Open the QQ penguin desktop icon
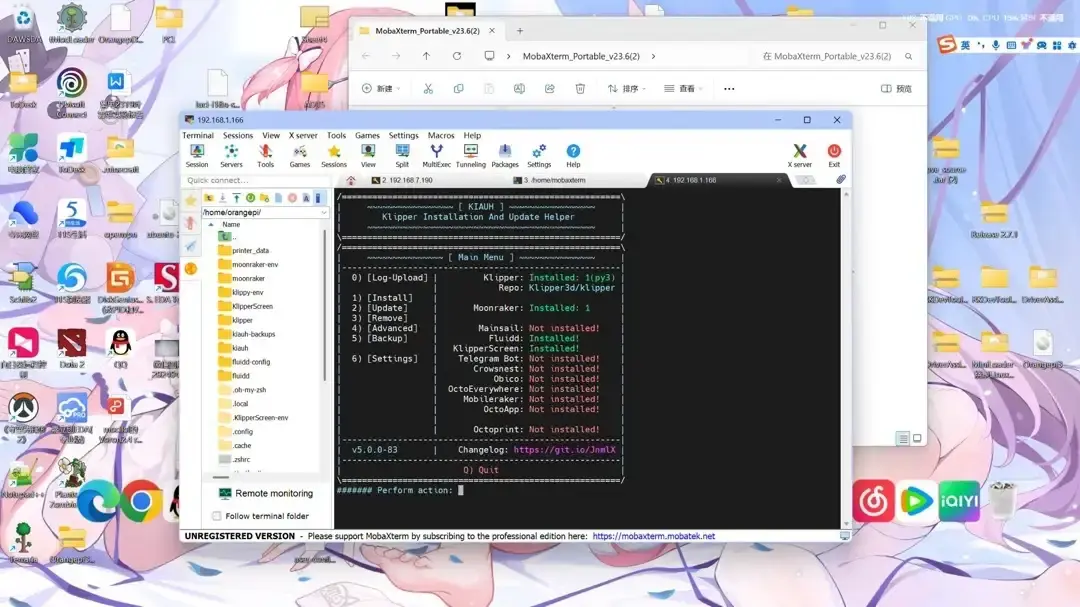Screen dimensions: 1080x607 pos(121,347)
